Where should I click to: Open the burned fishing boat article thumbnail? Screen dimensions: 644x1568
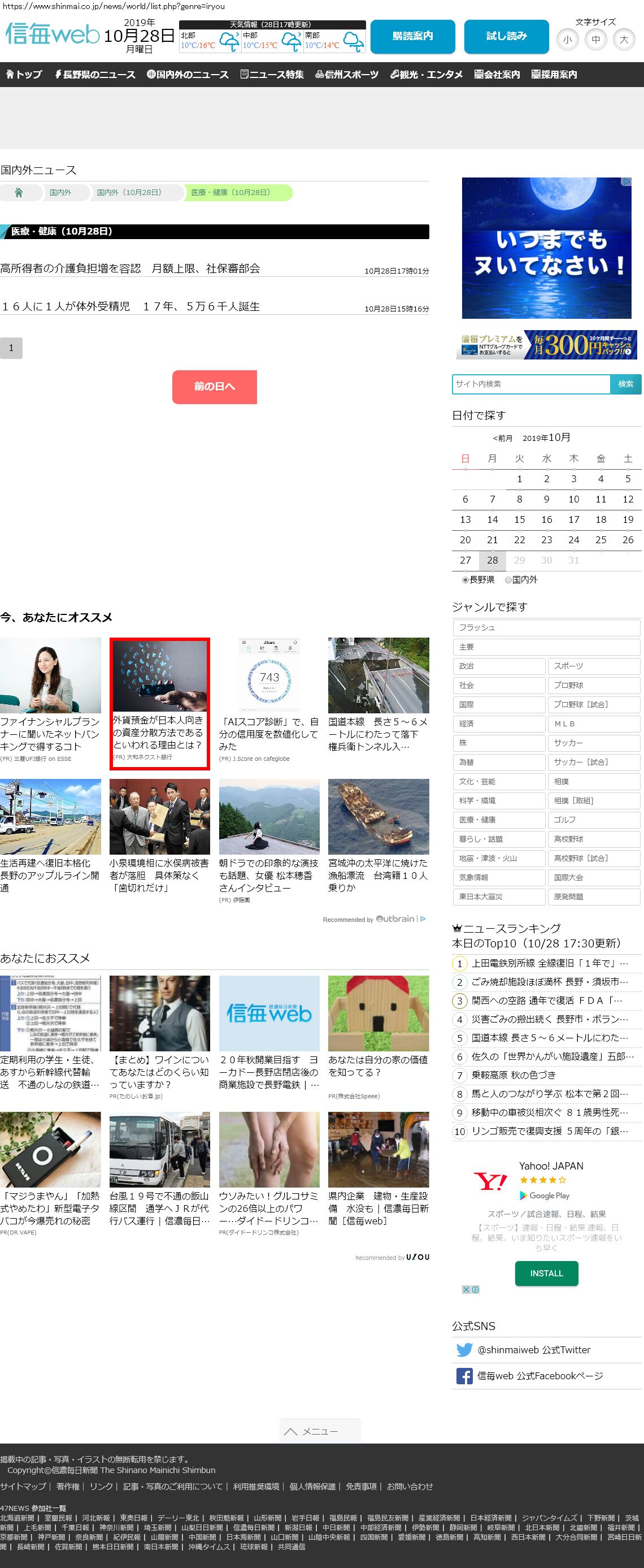coord(378,816)
